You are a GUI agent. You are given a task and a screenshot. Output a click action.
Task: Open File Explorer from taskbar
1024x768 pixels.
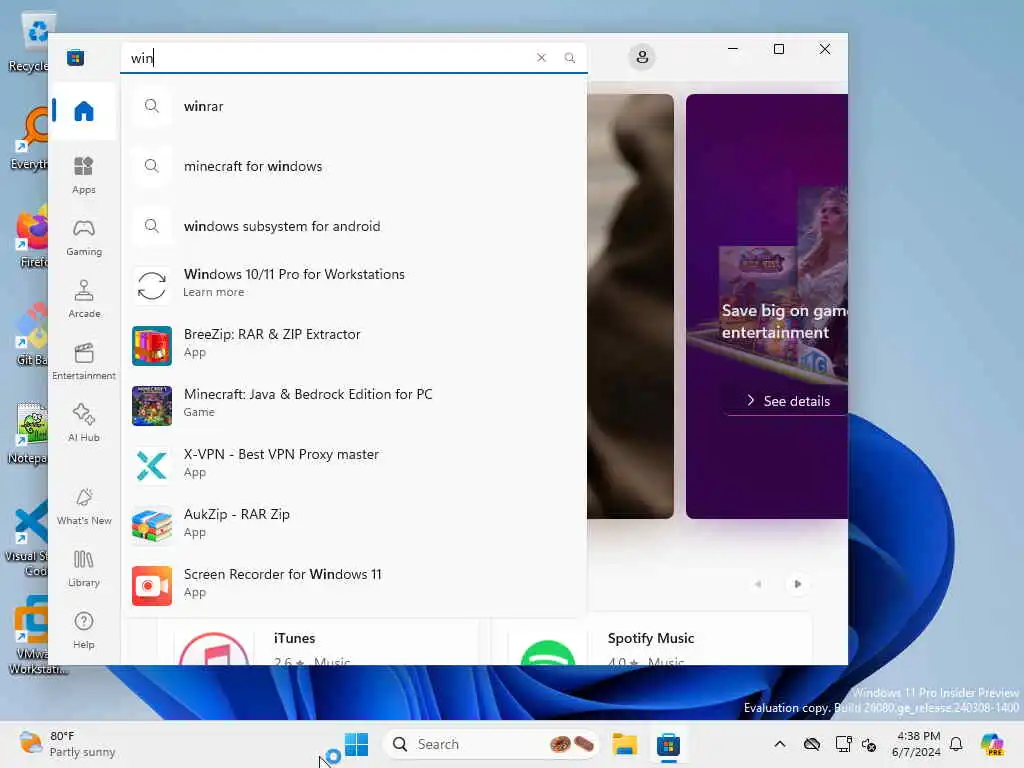coord(624,744)
